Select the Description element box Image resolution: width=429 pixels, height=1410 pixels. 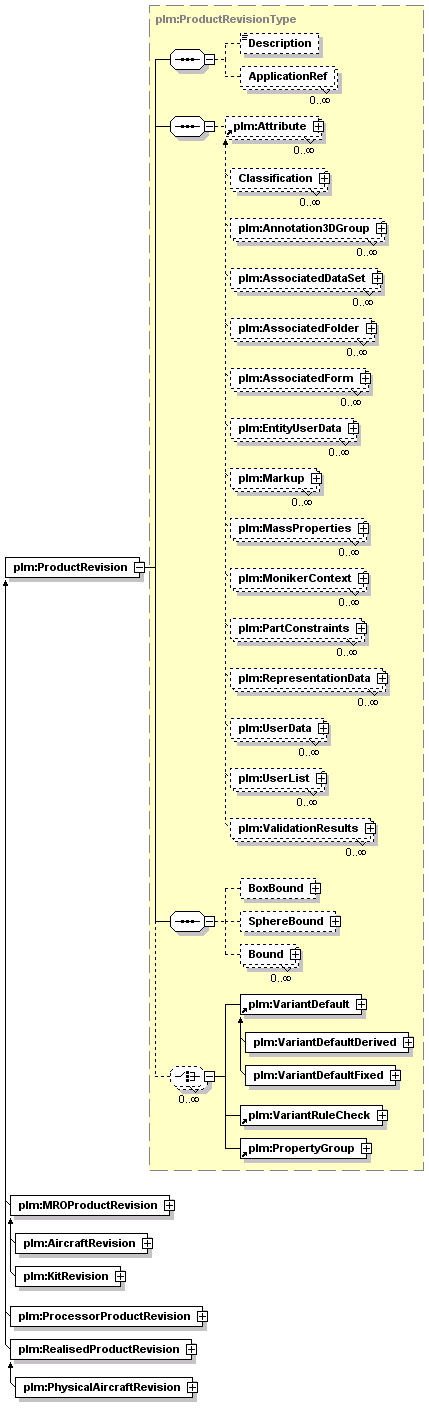tap(280, 44)
